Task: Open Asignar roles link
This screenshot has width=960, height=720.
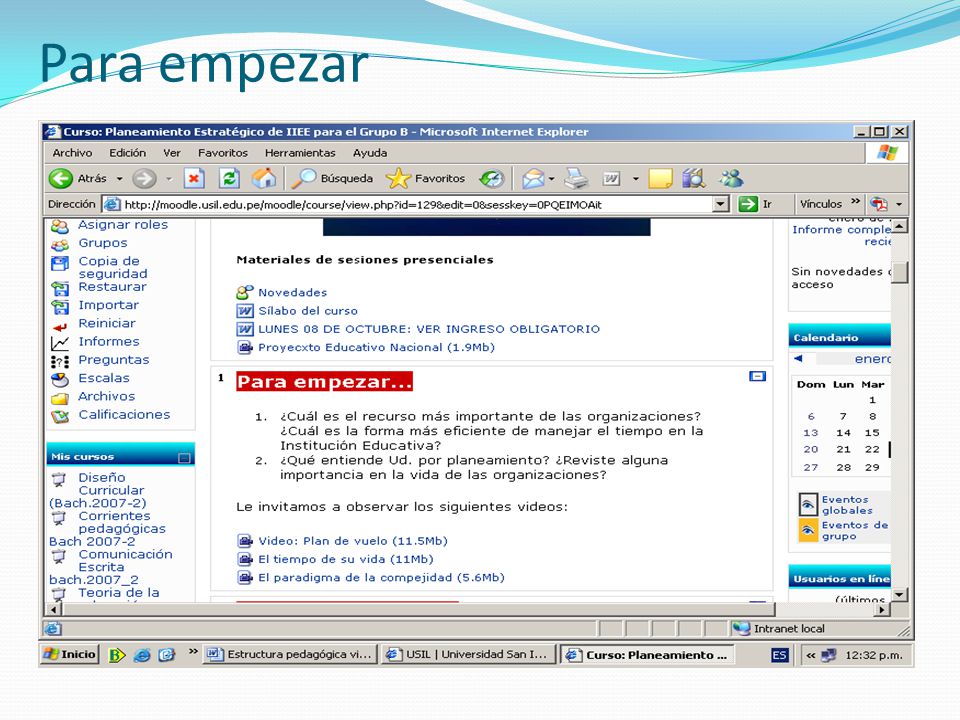Action: tap(123, 225)
